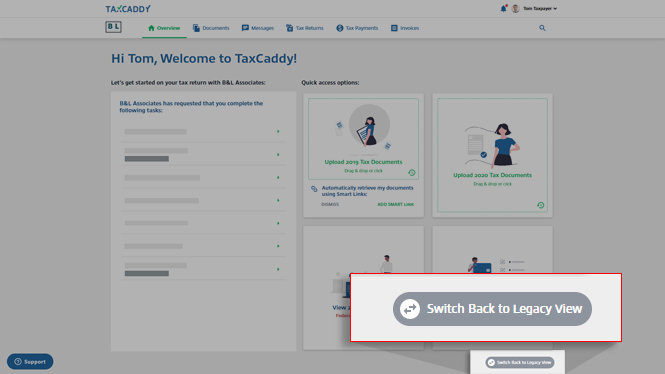Click the Messages tab chat icon
The width and height of the screenshot is (665, 374).
click(245, 28)
